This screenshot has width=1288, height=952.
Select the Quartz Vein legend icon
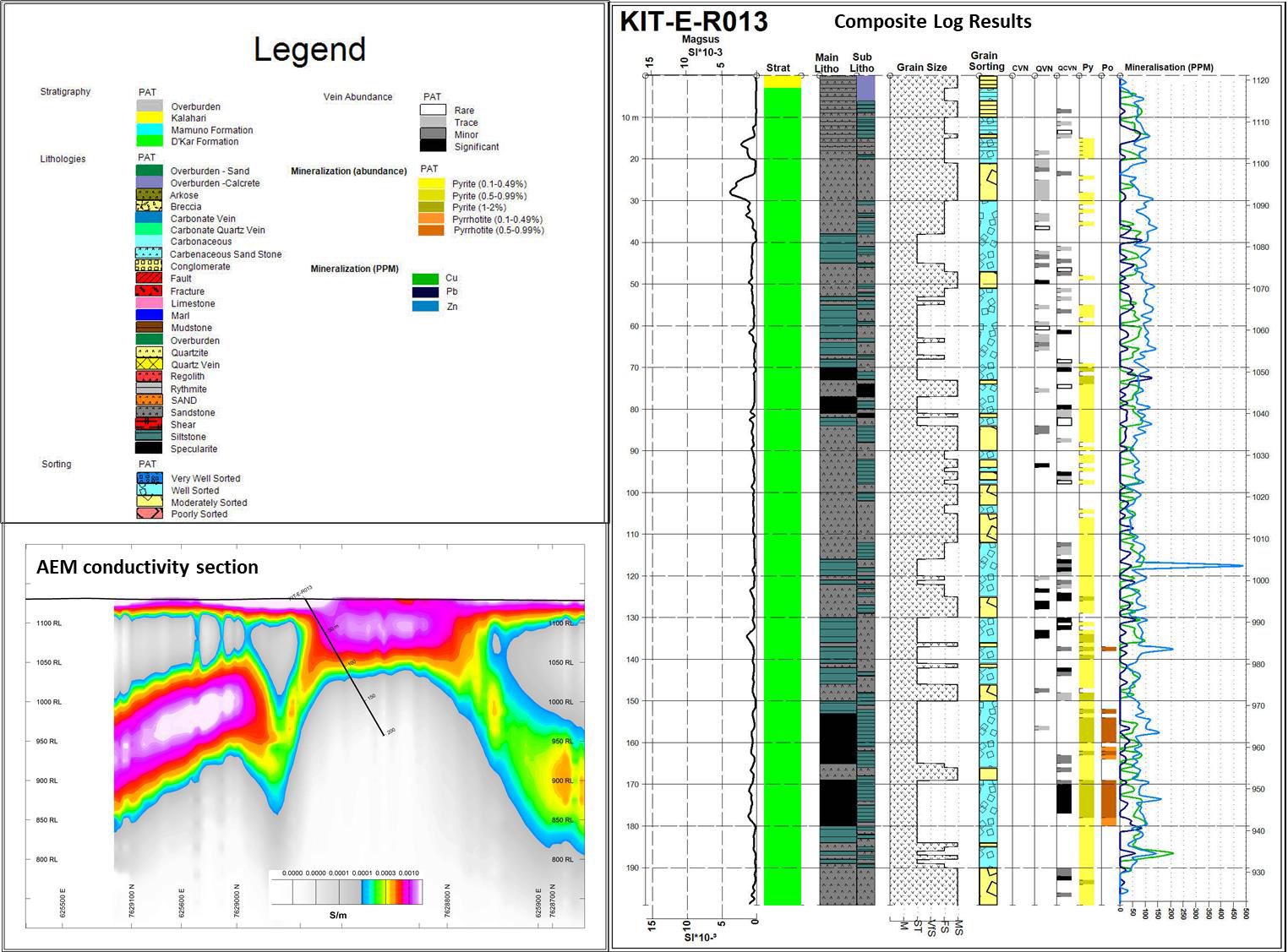(149, 364)
